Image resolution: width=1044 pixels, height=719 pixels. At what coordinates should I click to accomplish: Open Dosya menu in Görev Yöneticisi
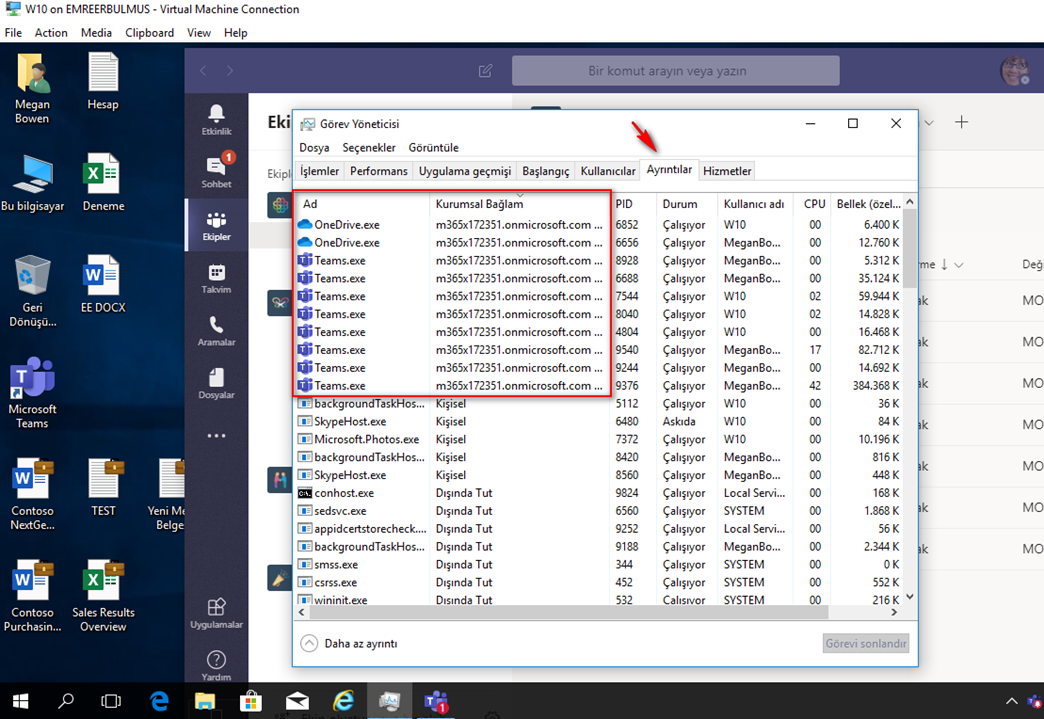pyautogui.click(x=314, y=148)
